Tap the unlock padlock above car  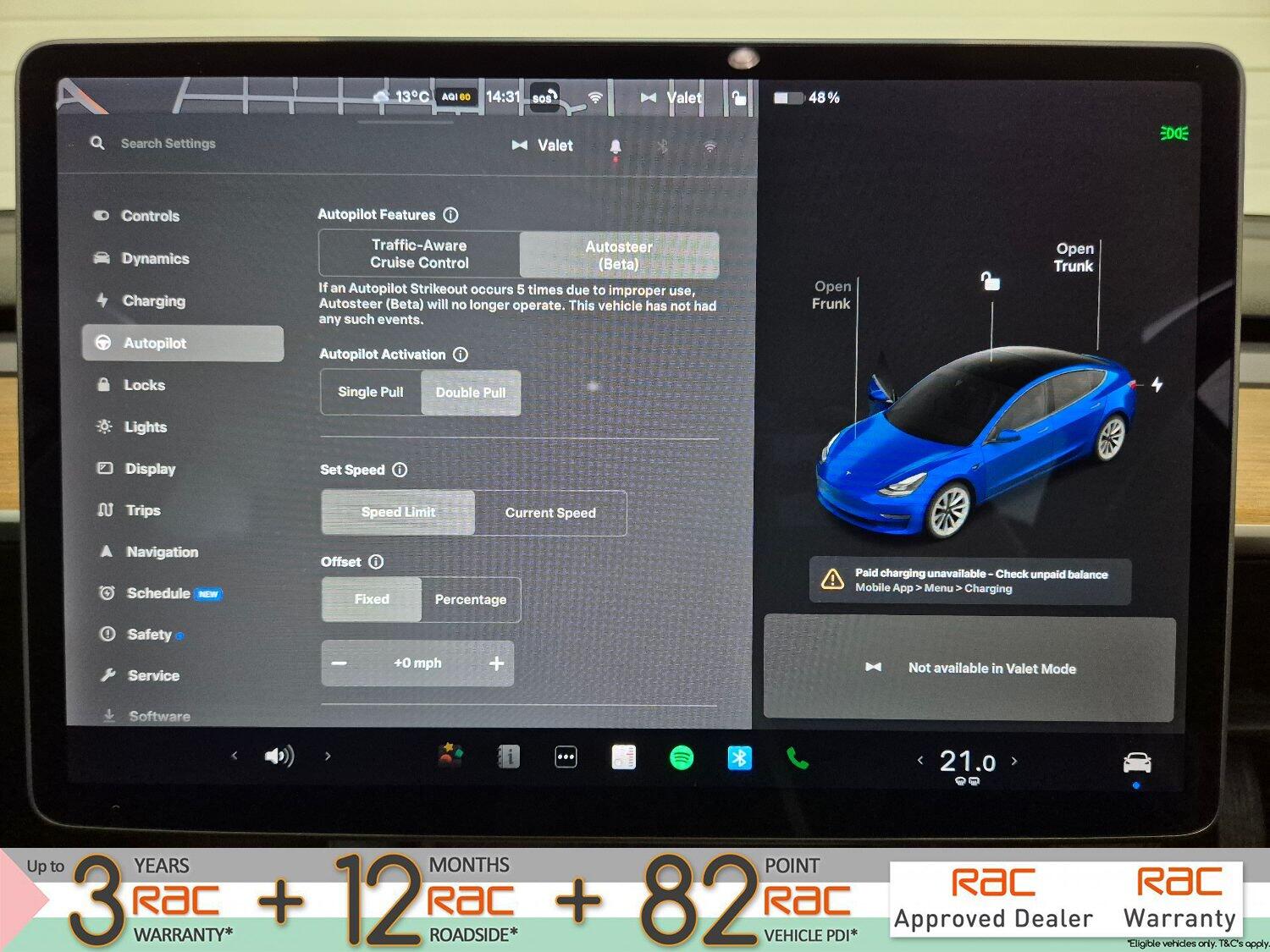pyautogui.click(x=990, y=281)
